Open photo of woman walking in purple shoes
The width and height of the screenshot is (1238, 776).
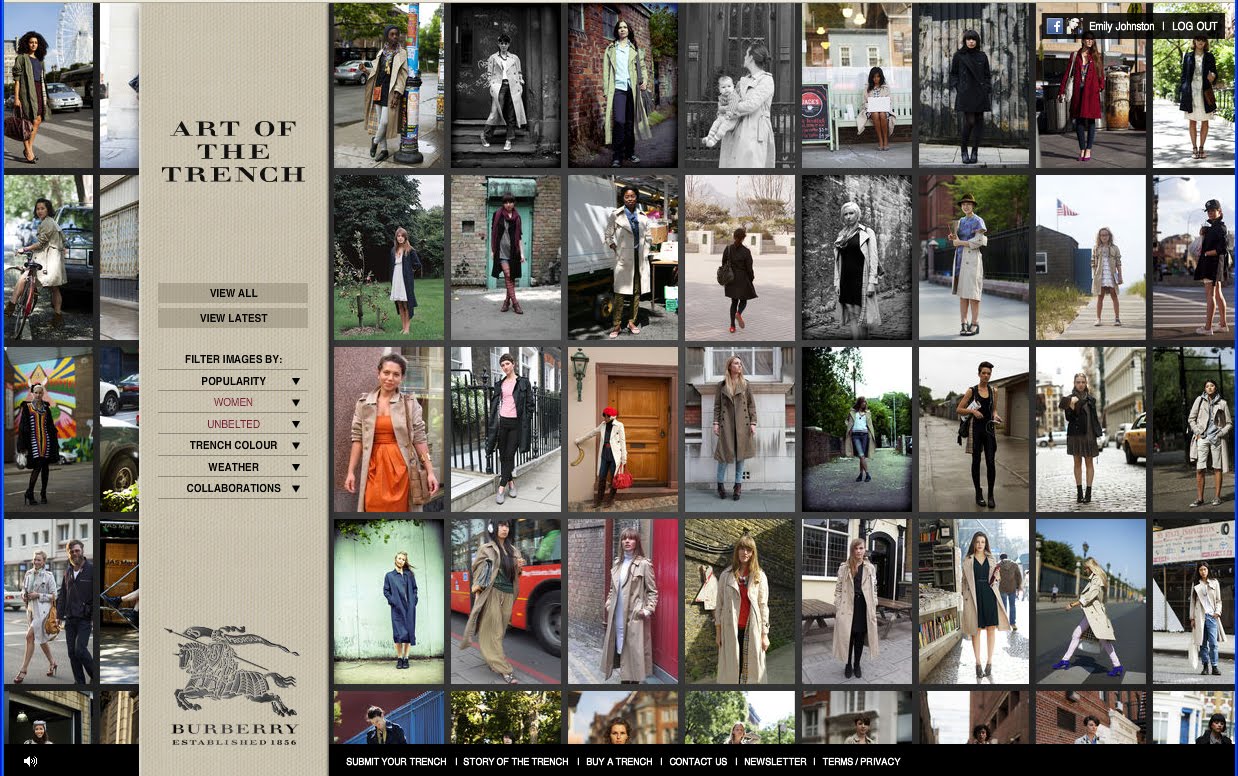click(1091, 601)
